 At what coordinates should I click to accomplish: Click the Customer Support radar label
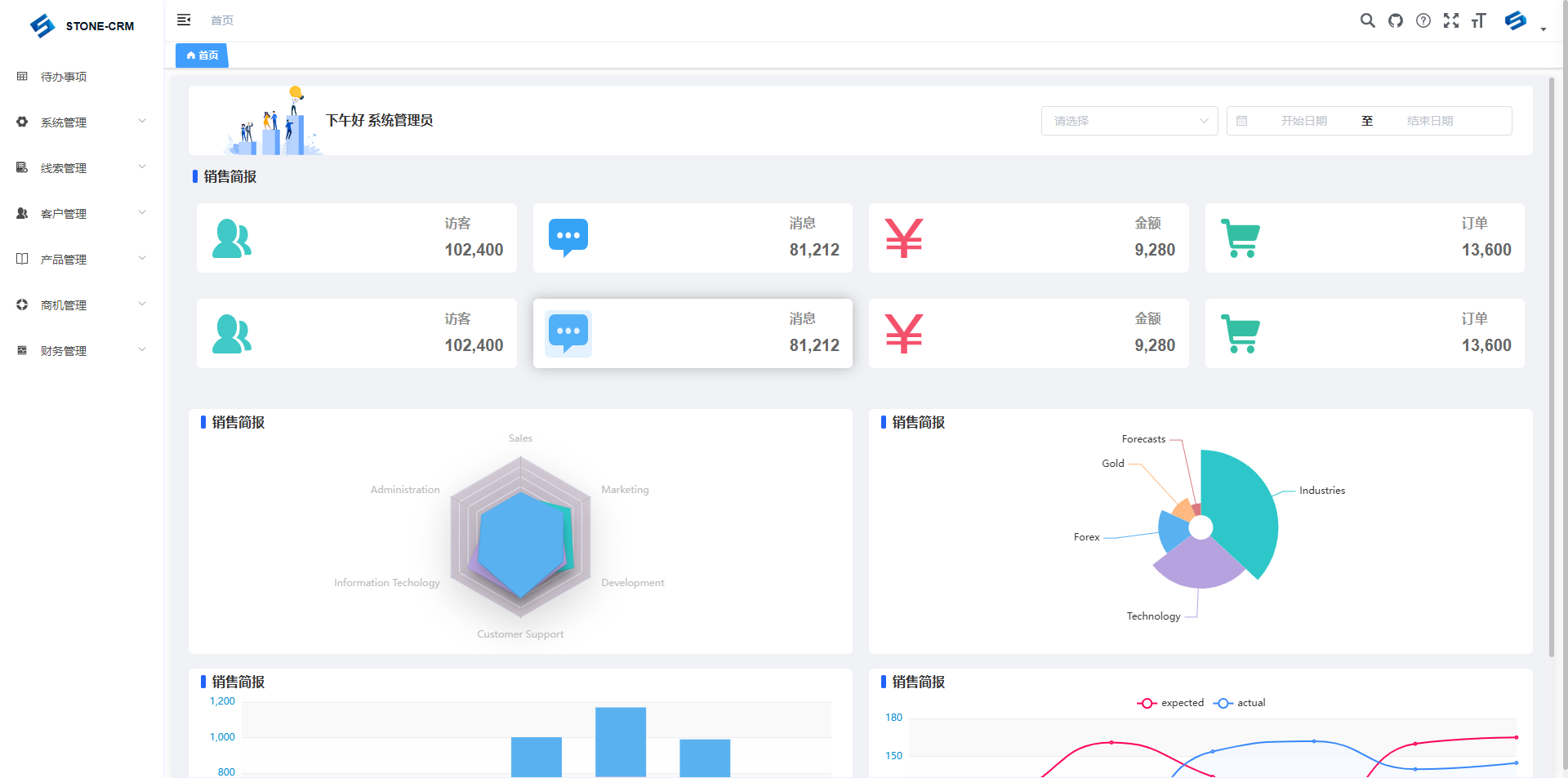[x=520, y=634]
